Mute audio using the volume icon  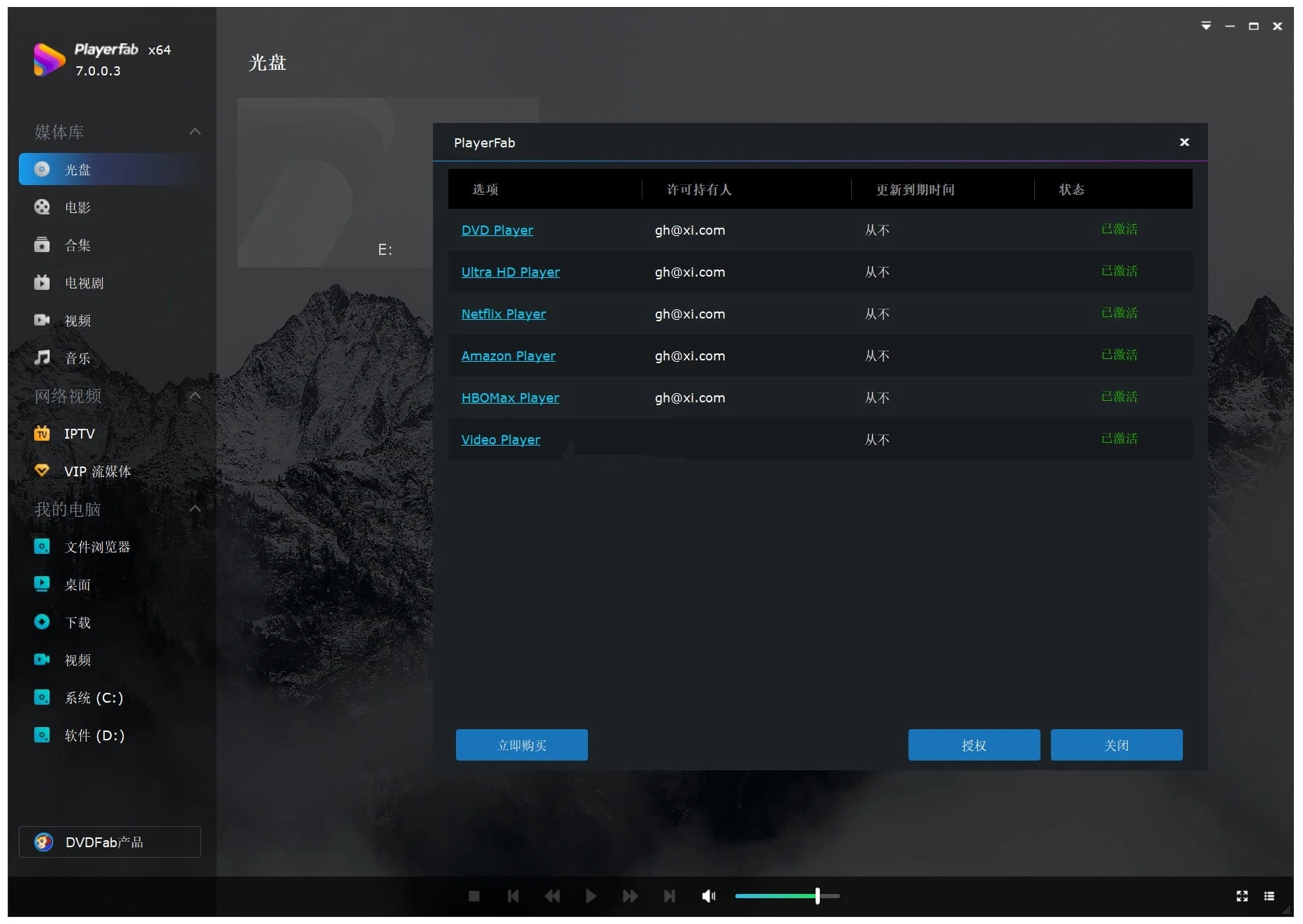tap(708, 895)
